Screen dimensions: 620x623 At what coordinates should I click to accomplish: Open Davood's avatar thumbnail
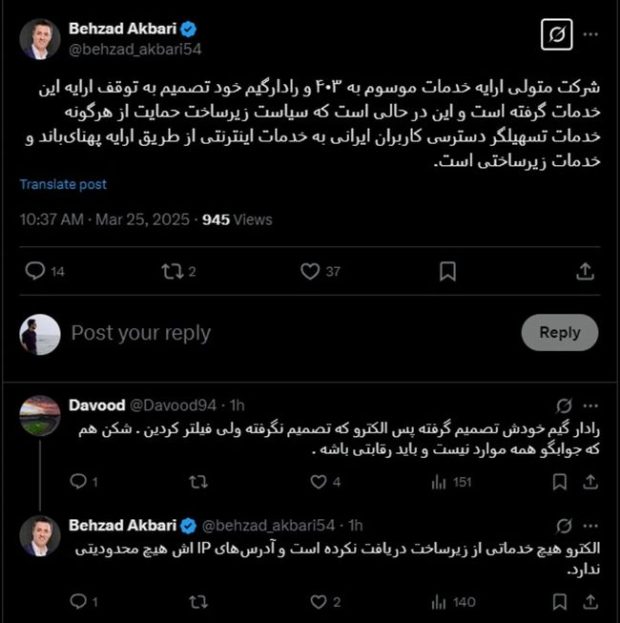(38, 413)
